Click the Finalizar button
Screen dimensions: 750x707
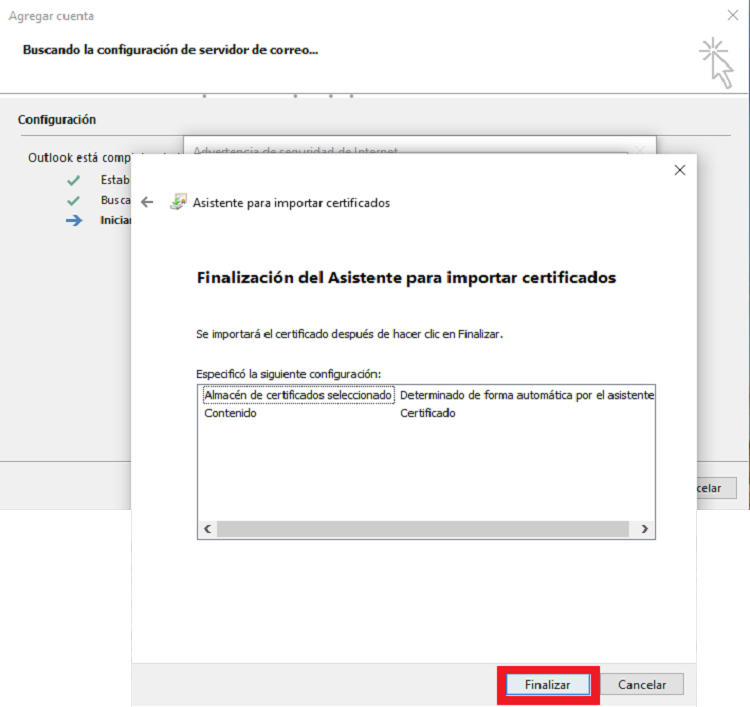point(548,685)
